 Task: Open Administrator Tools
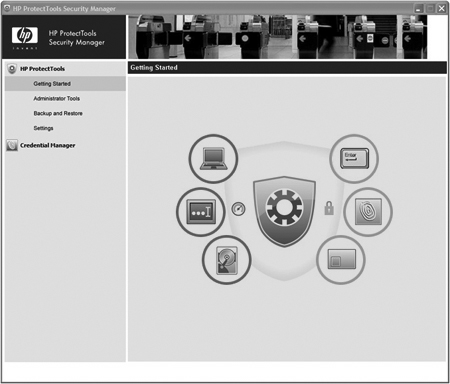click(x=57, y=99)
